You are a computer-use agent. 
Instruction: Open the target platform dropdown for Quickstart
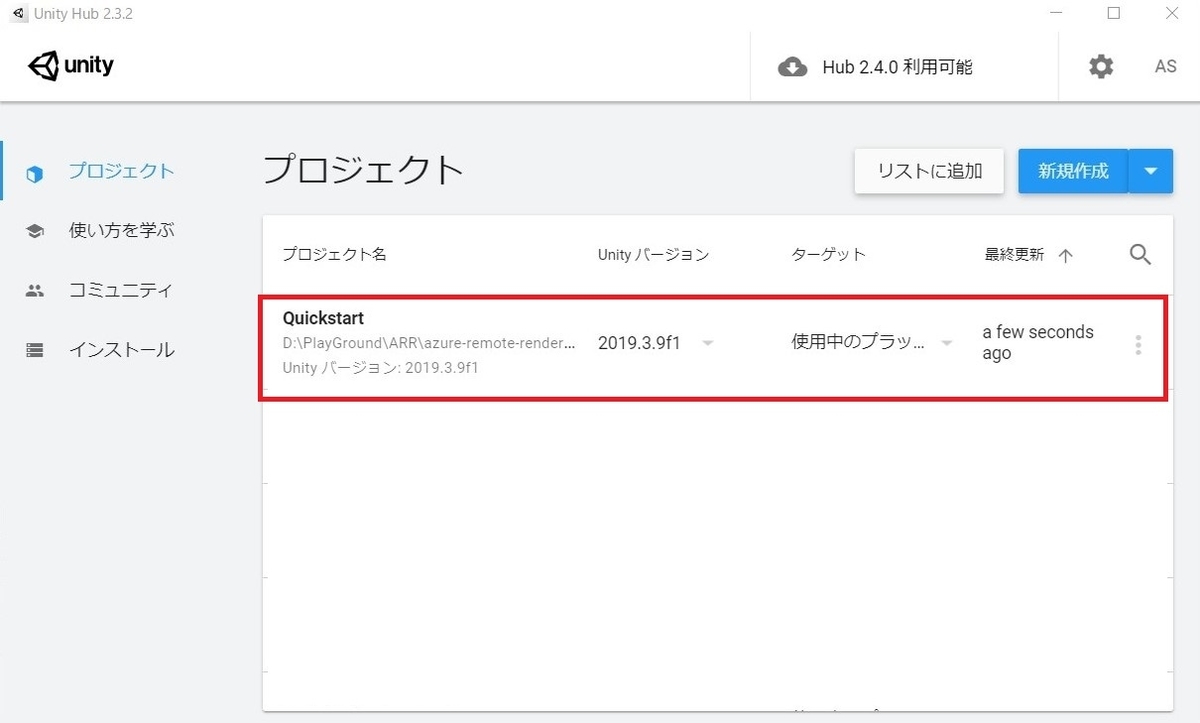click(x=946, y=343)
